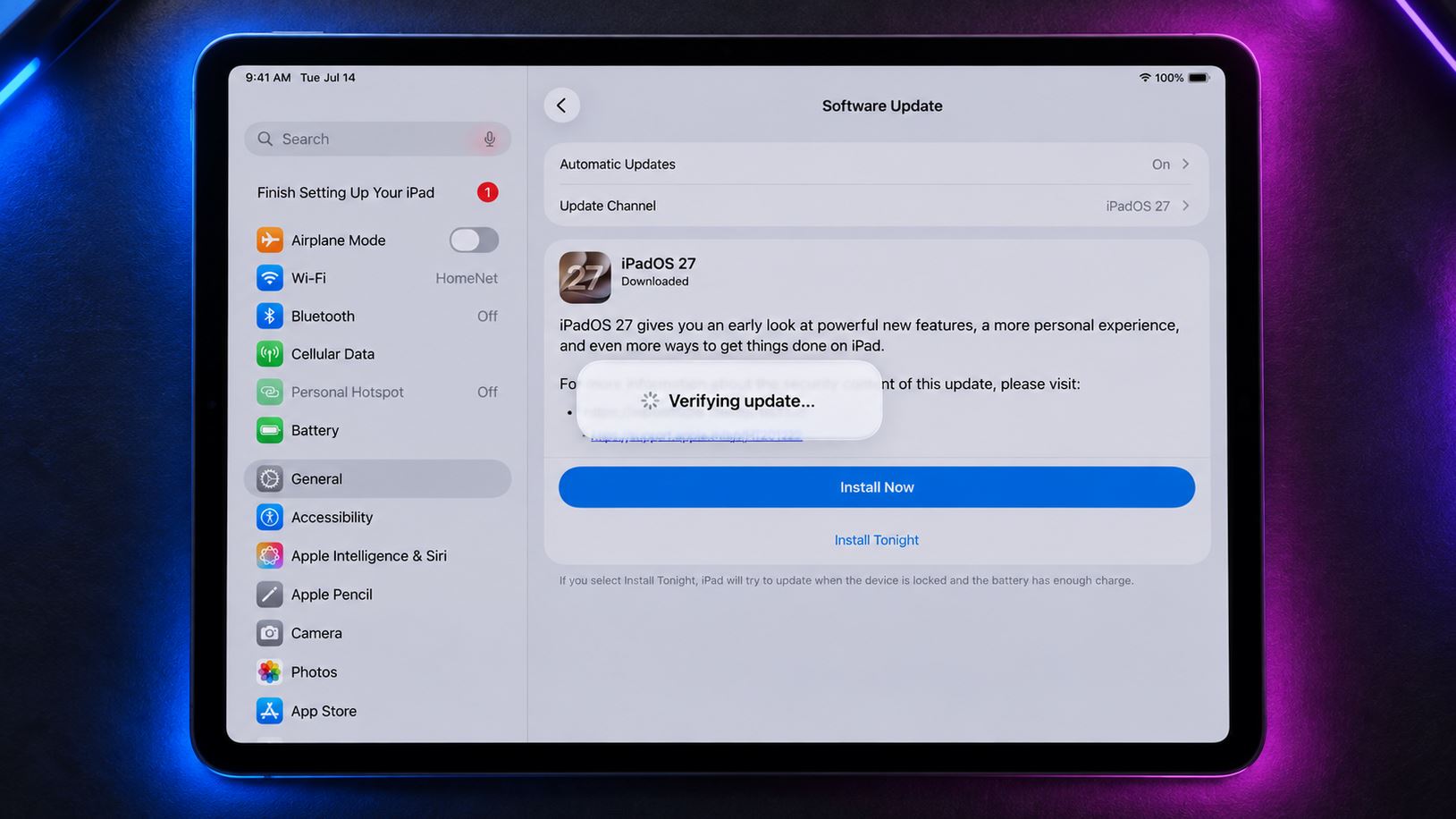The image size is (1456, 819).
Task: Open Finish Setting Up Your iPad
Action: 377,192
